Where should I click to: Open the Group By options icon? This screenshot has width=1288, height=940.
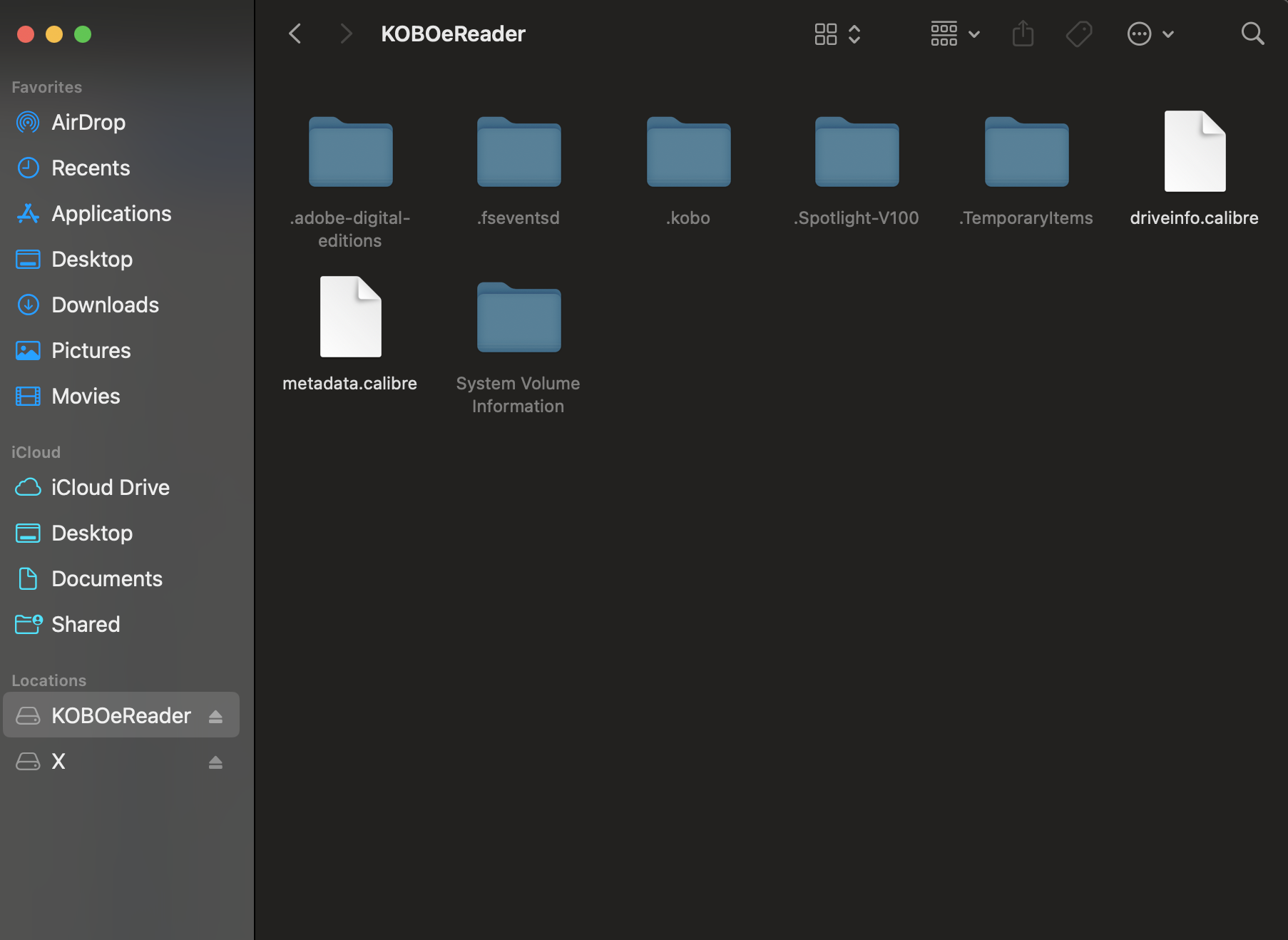(944, 34)
